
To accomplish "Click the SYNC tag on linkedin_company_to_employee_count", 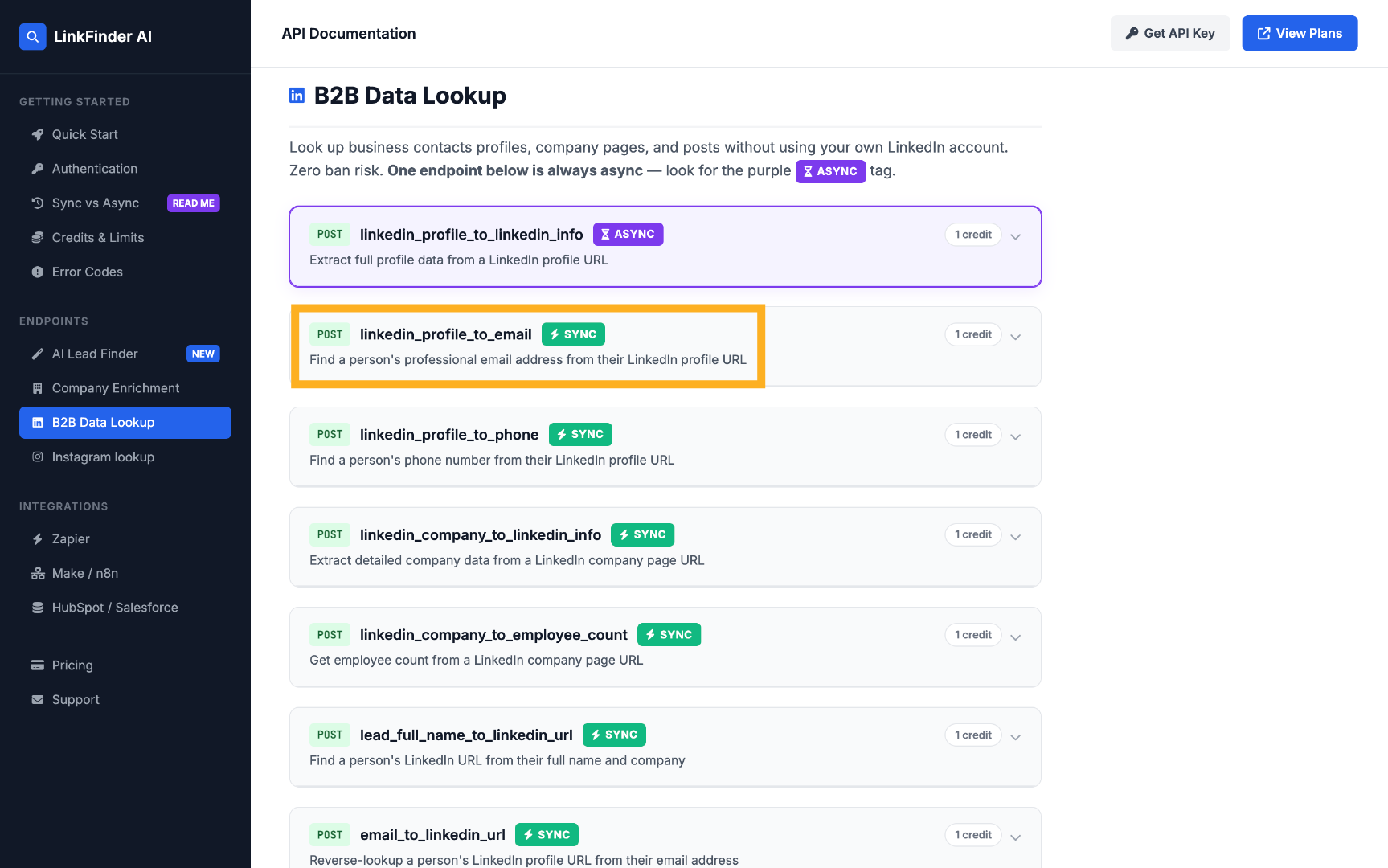I will [x=669, y=635].
